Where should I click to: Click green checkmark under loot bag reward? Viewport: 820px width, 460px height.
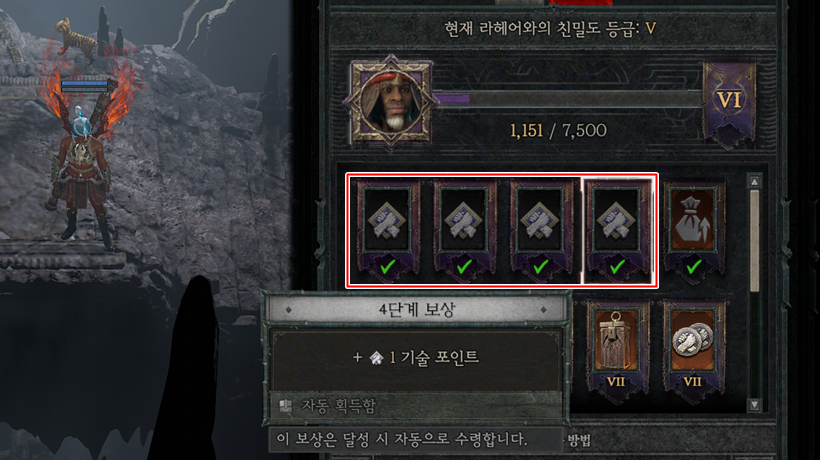click(694, 267)
